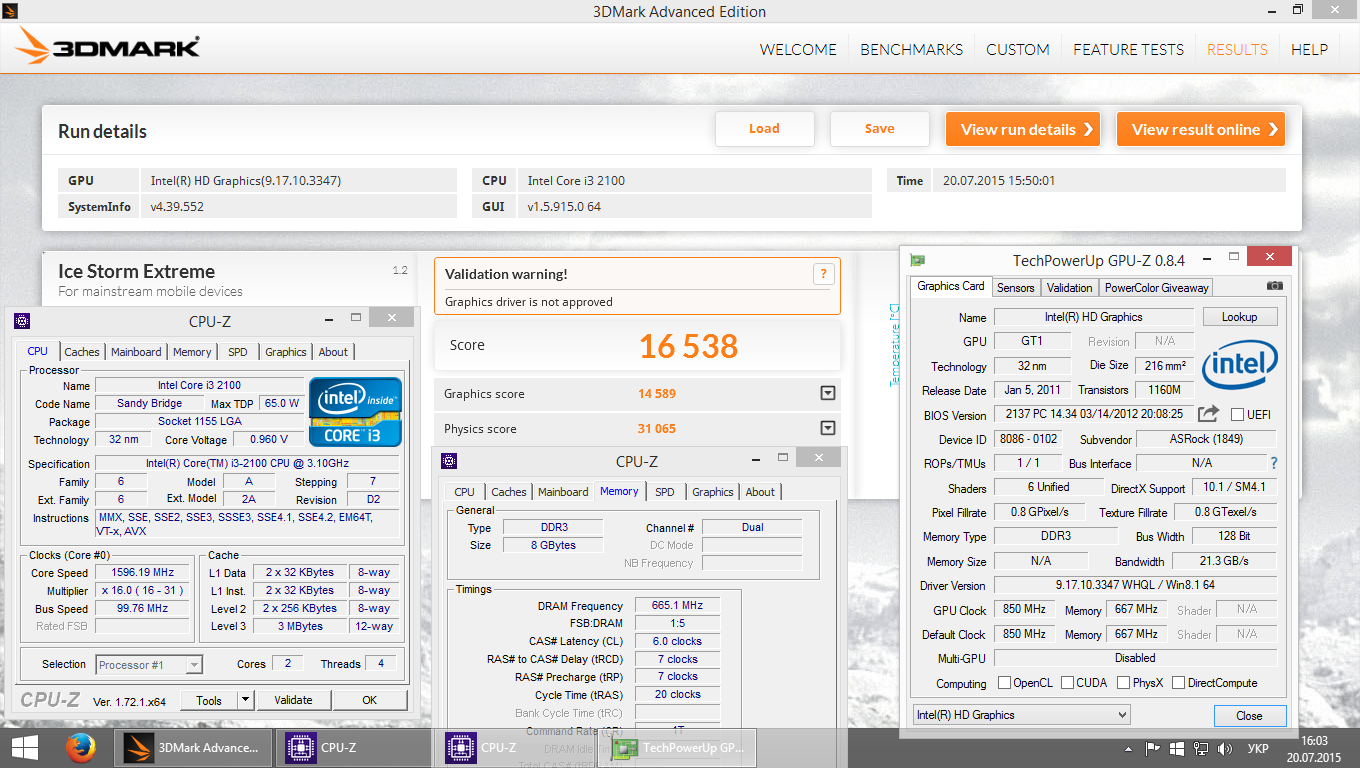Open SPD tab in CPU-Z Memory window
This screenshot has height=768, width=1360.
click(664, 492)
